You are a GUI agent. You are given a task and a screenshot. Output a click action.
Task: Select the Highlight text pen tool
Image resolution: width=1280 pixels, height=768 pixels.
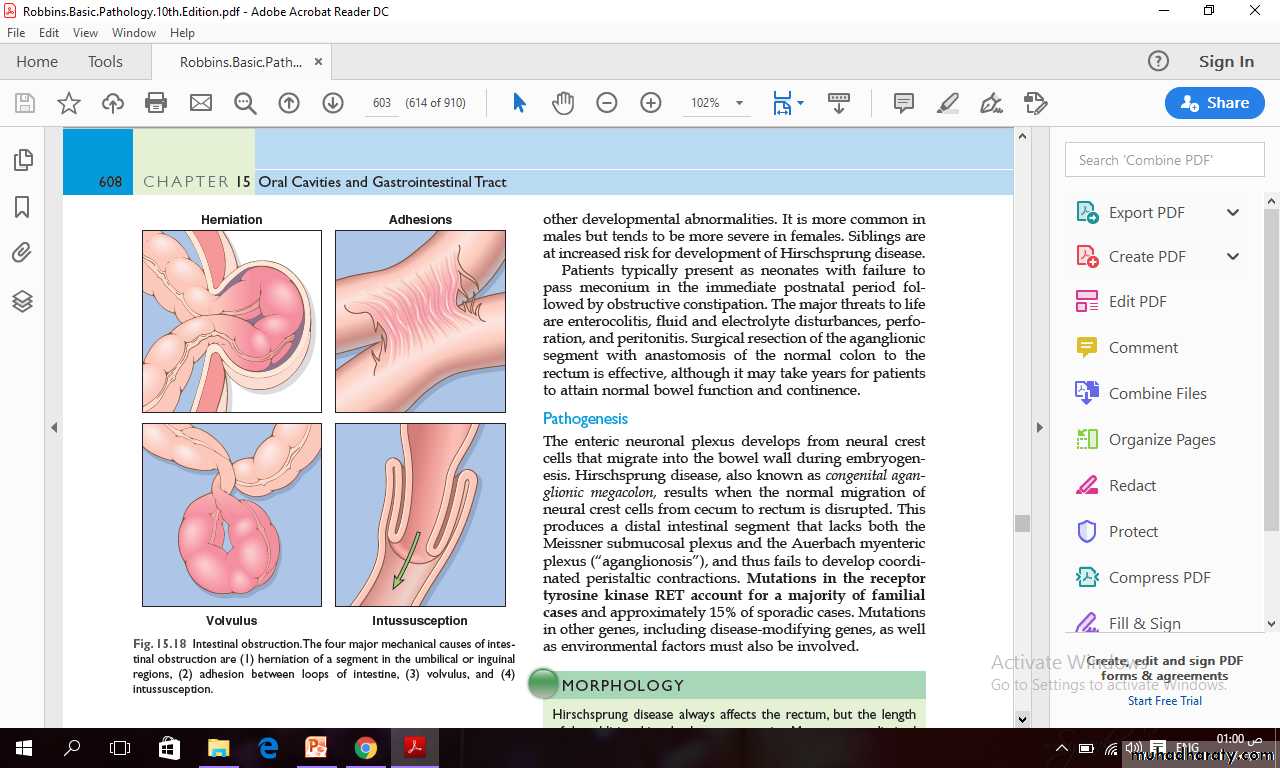coord(947,103)
